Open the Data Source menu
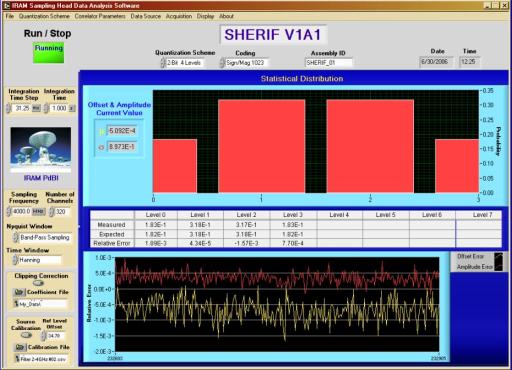This screenshot has width=512, height=370. (x=146, y=16)
